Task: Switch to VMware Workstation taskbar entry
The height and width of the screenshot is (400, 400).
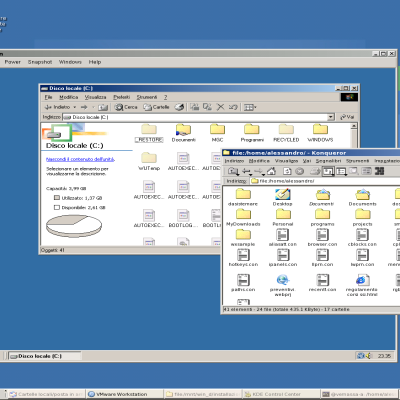Action: coord(124,394)
